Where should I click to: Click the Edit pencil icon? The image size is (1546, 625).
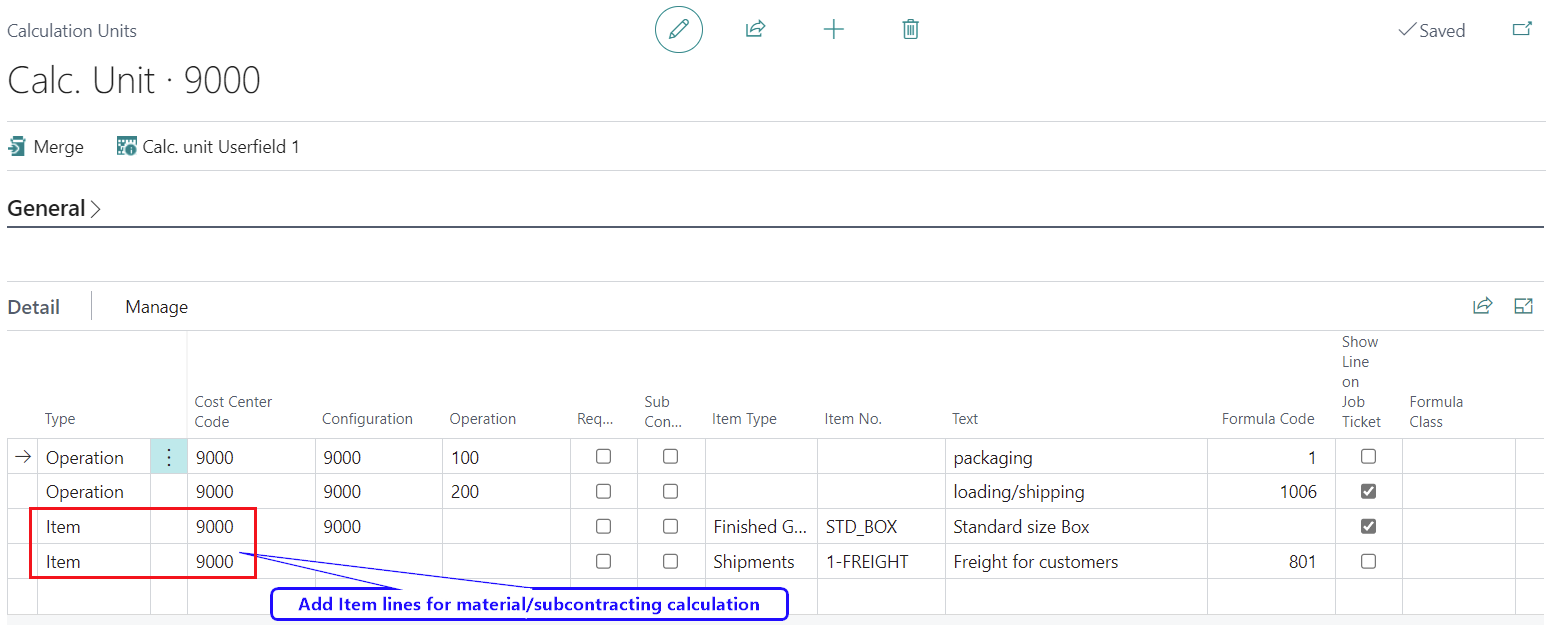pos(679,30)
